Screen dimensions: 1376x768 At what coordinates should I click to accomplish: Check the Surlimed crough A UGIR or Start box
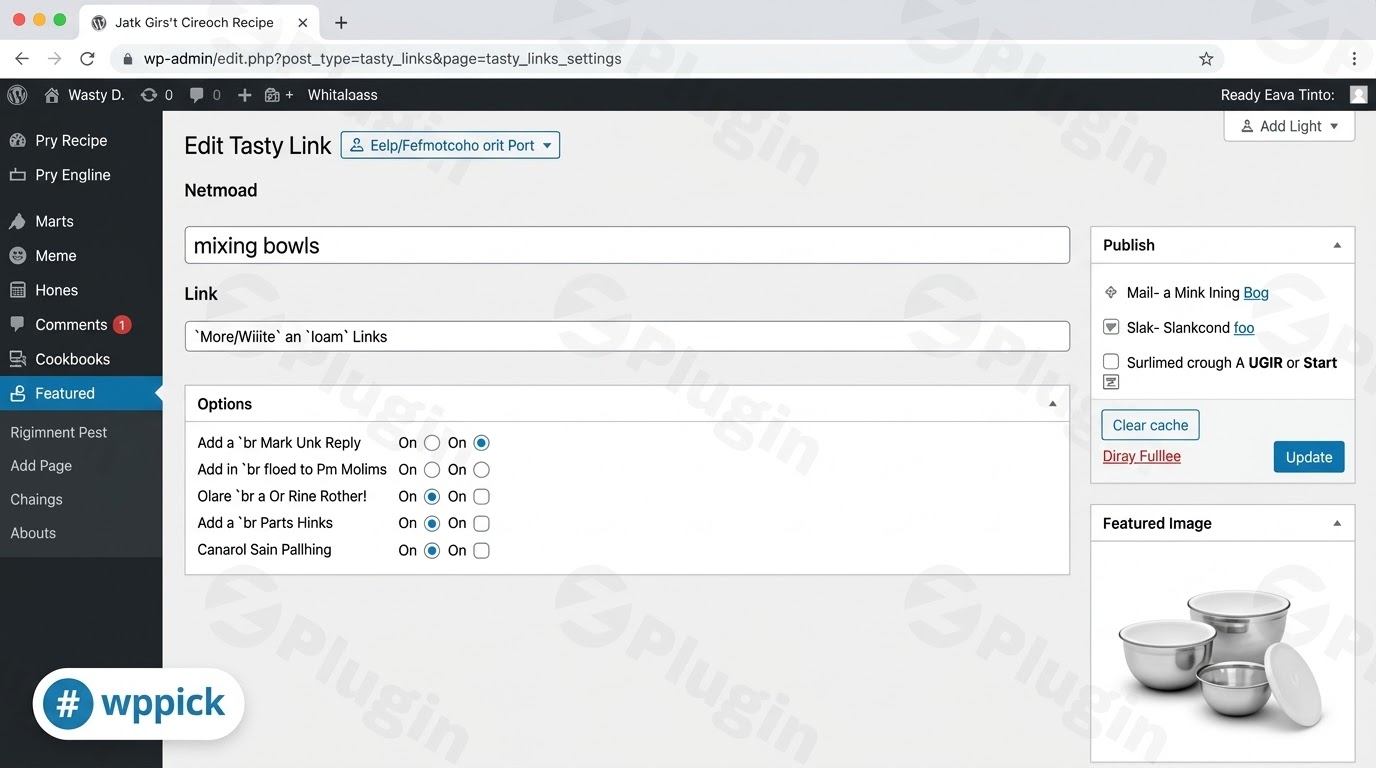coord(1111,362)
